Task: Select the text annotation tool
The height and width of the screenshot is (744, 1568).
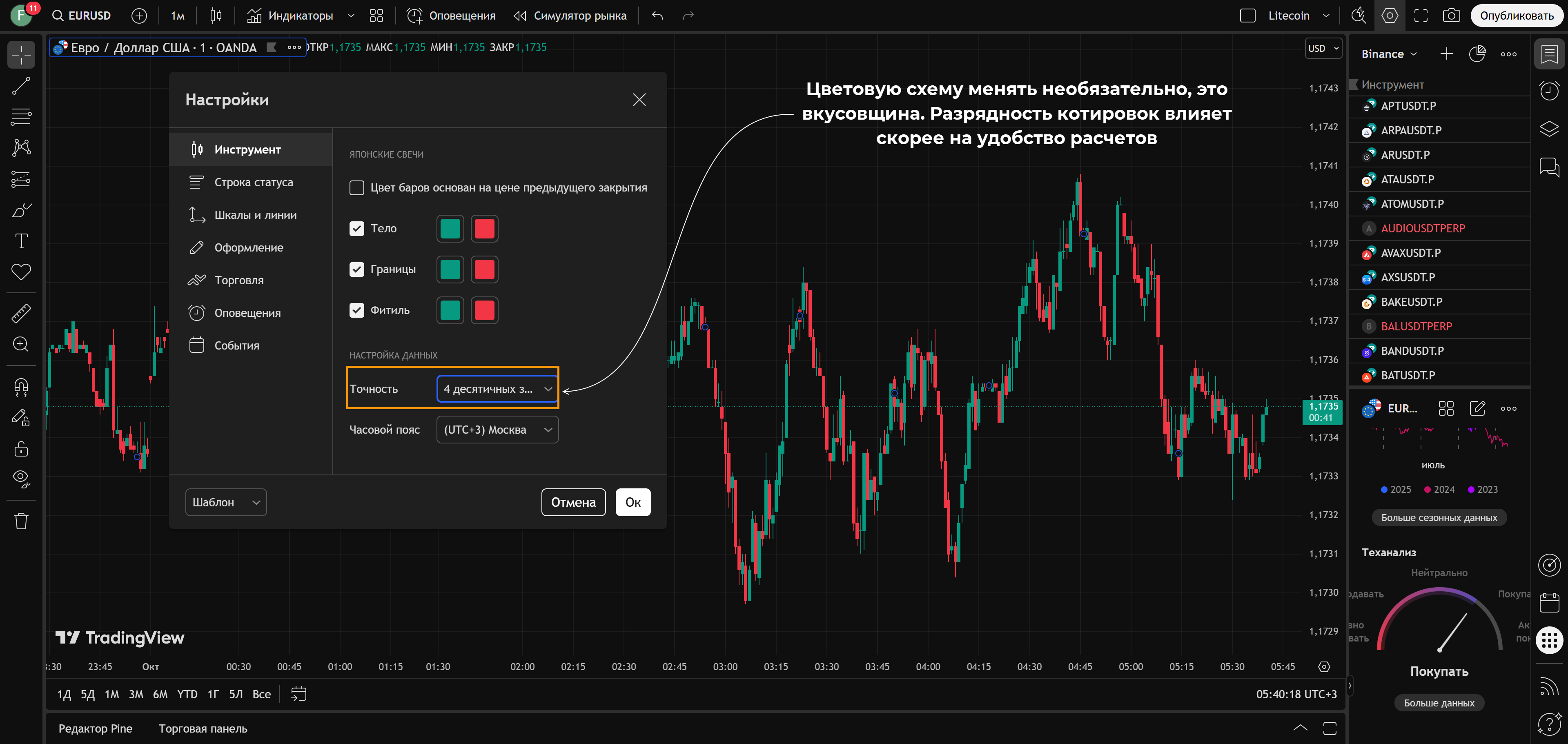Action: point(21,241)
